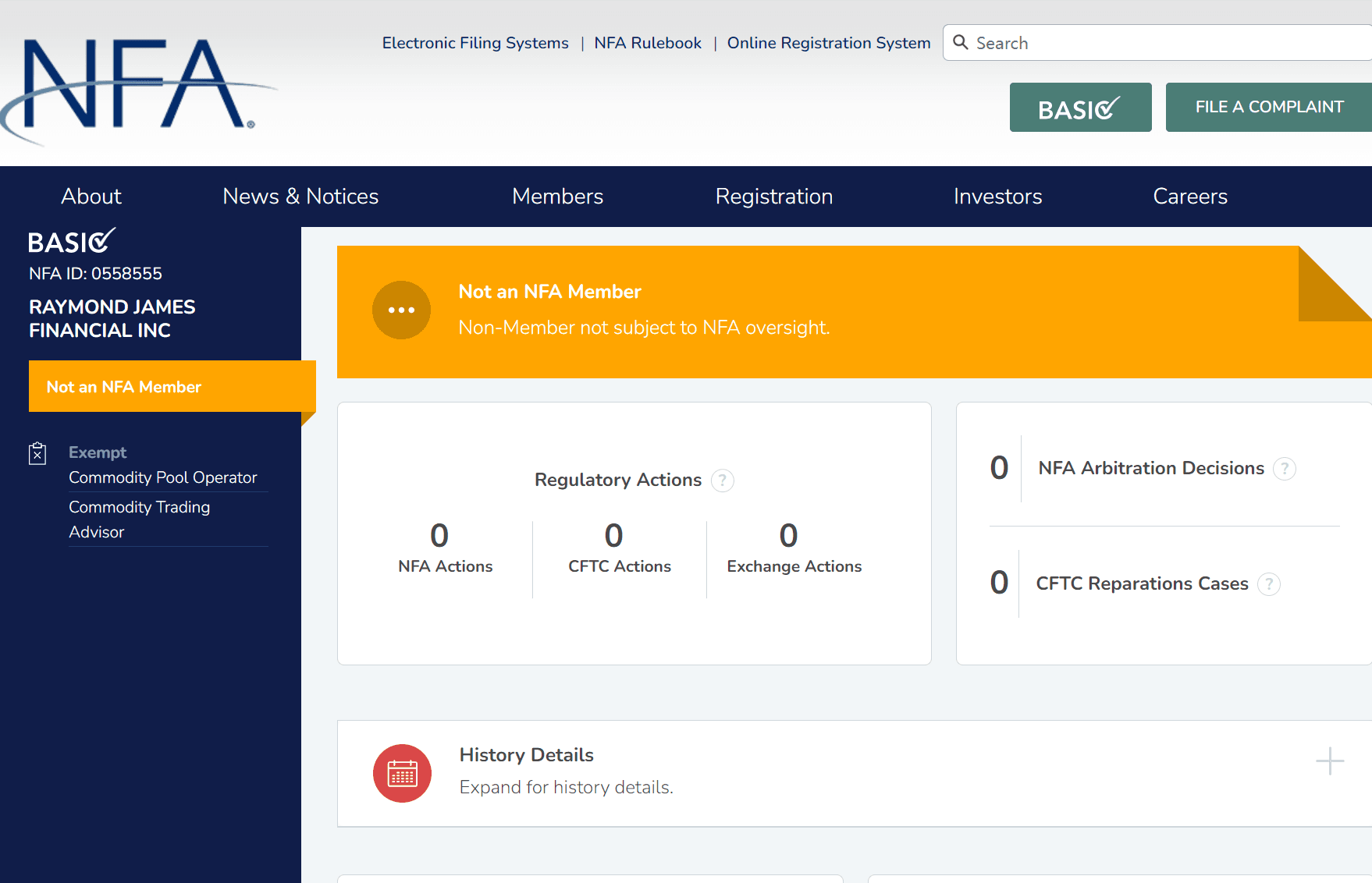The width and height of the screenshot is (1372, 883).
Task: Click the Regulatory Actions heading
Action: pyautogui.click(x=618, y=480)
